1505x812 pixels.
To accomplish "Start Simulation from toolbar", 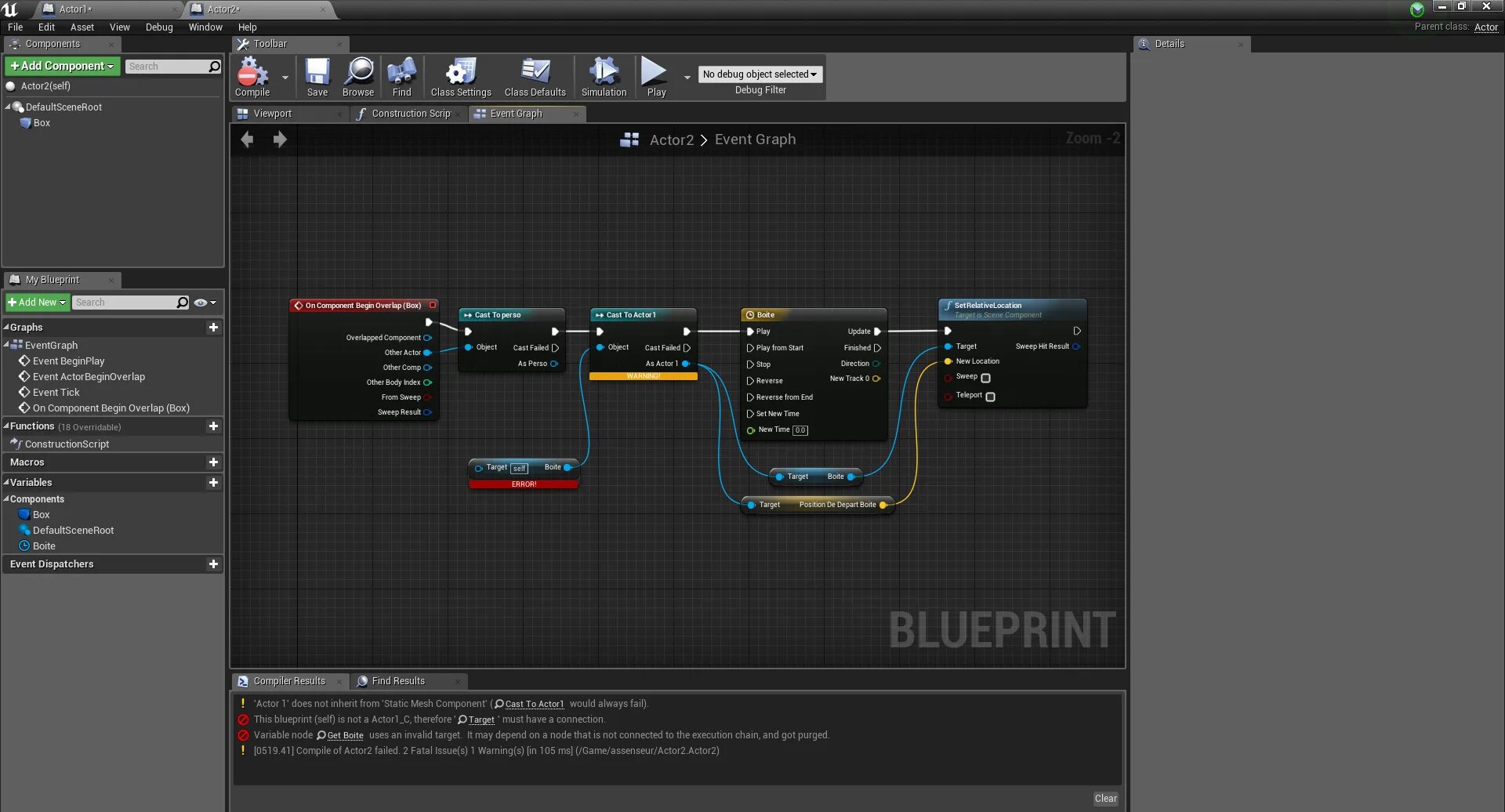I will point(604,76).
